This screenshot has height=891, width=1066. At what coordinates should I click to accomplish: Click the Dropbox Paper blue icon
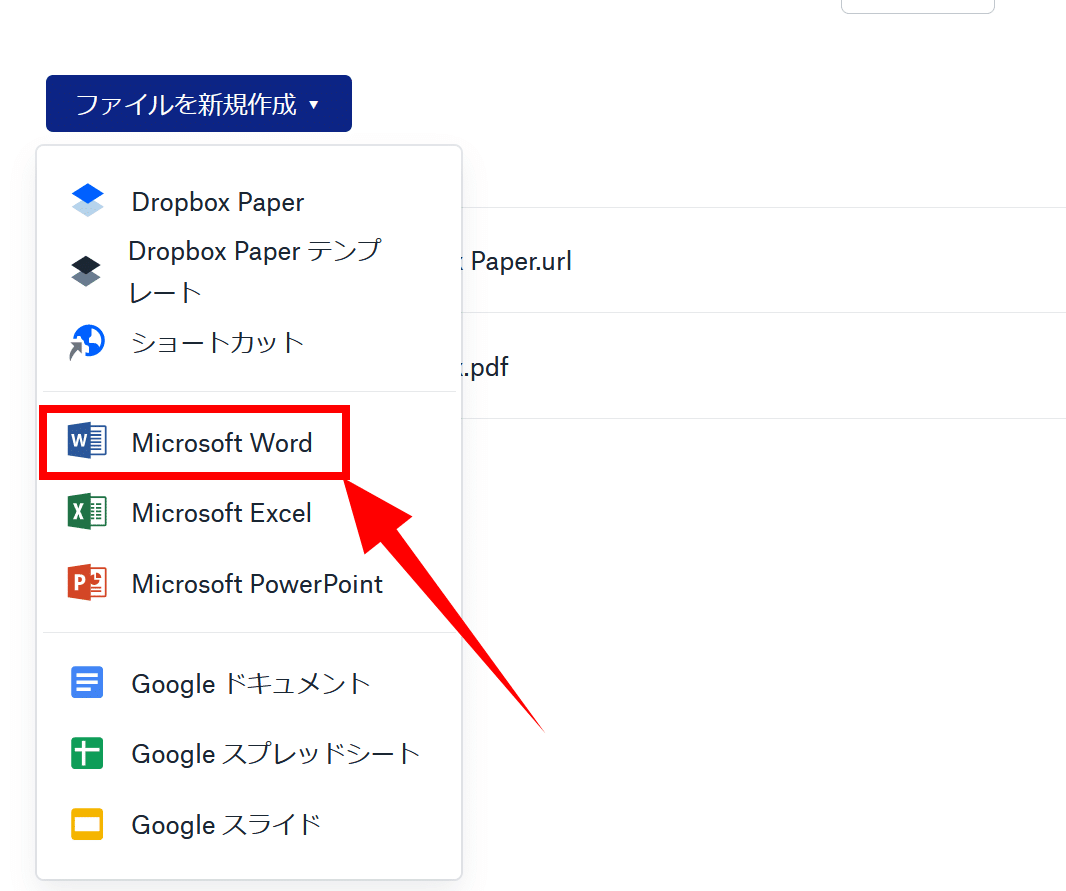[x=88, y=201]
